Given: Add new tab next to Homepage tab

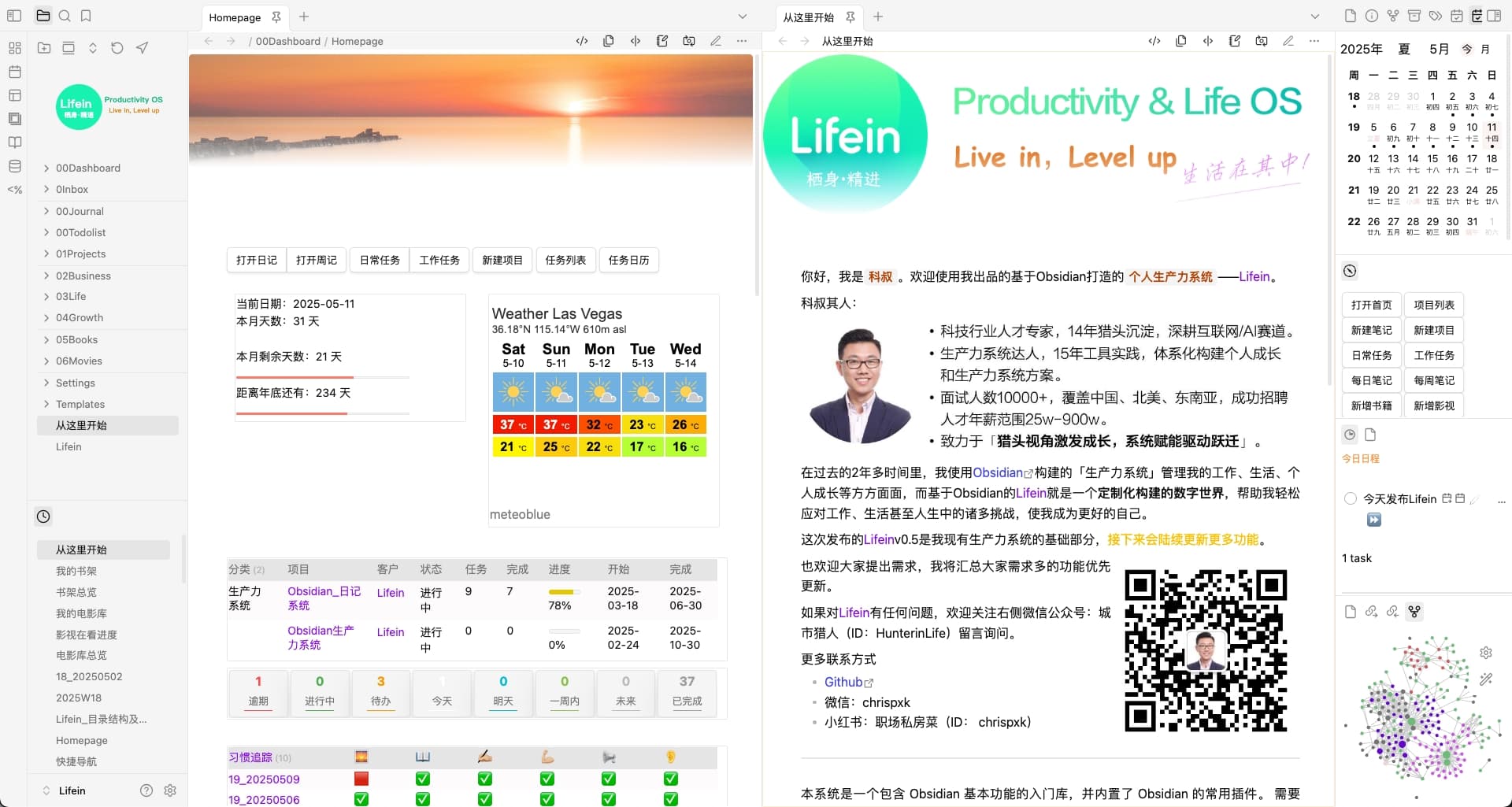Looking at the screenshot, I should pos(304,17).
